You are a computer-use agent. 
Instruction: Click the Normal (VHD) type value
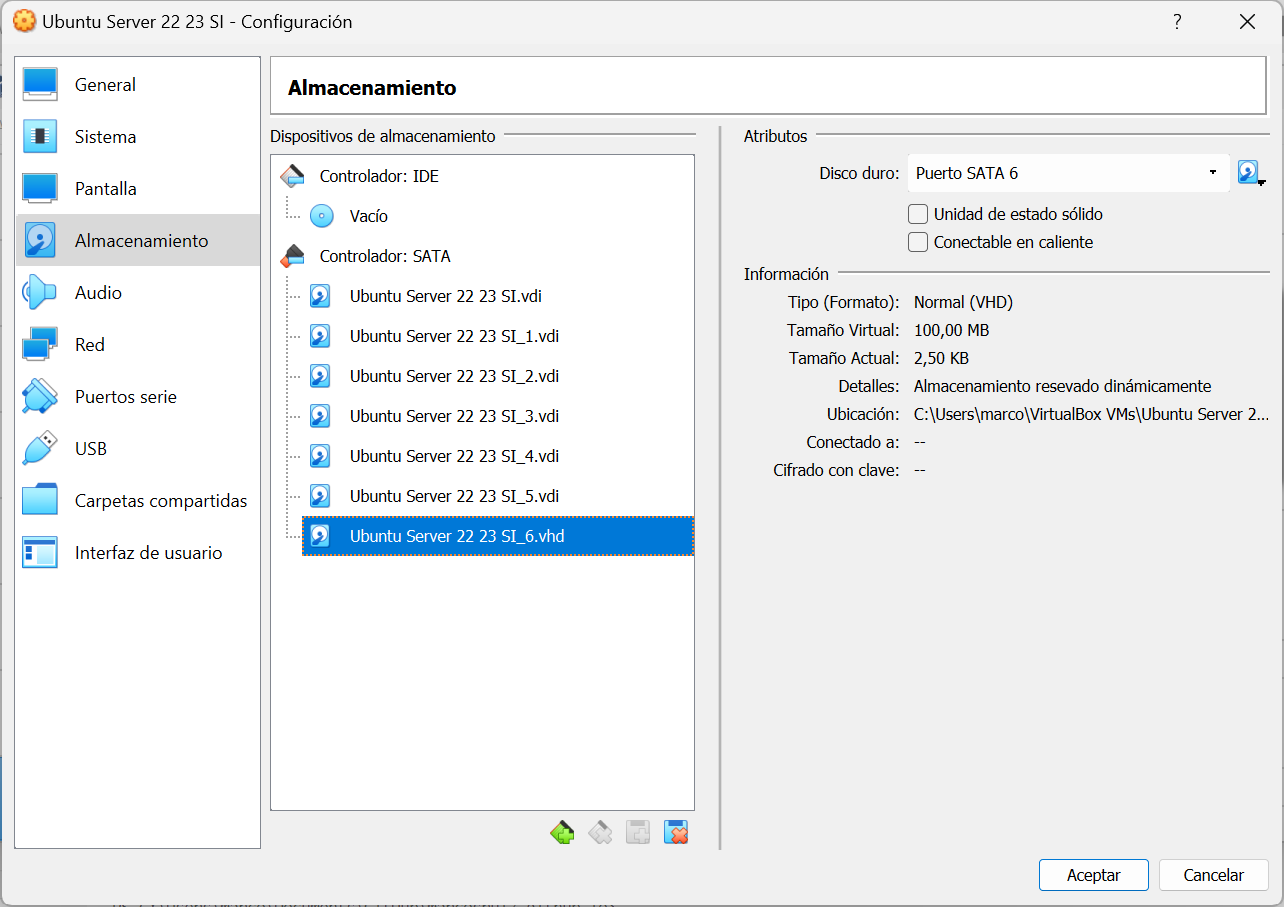point(963,302)
